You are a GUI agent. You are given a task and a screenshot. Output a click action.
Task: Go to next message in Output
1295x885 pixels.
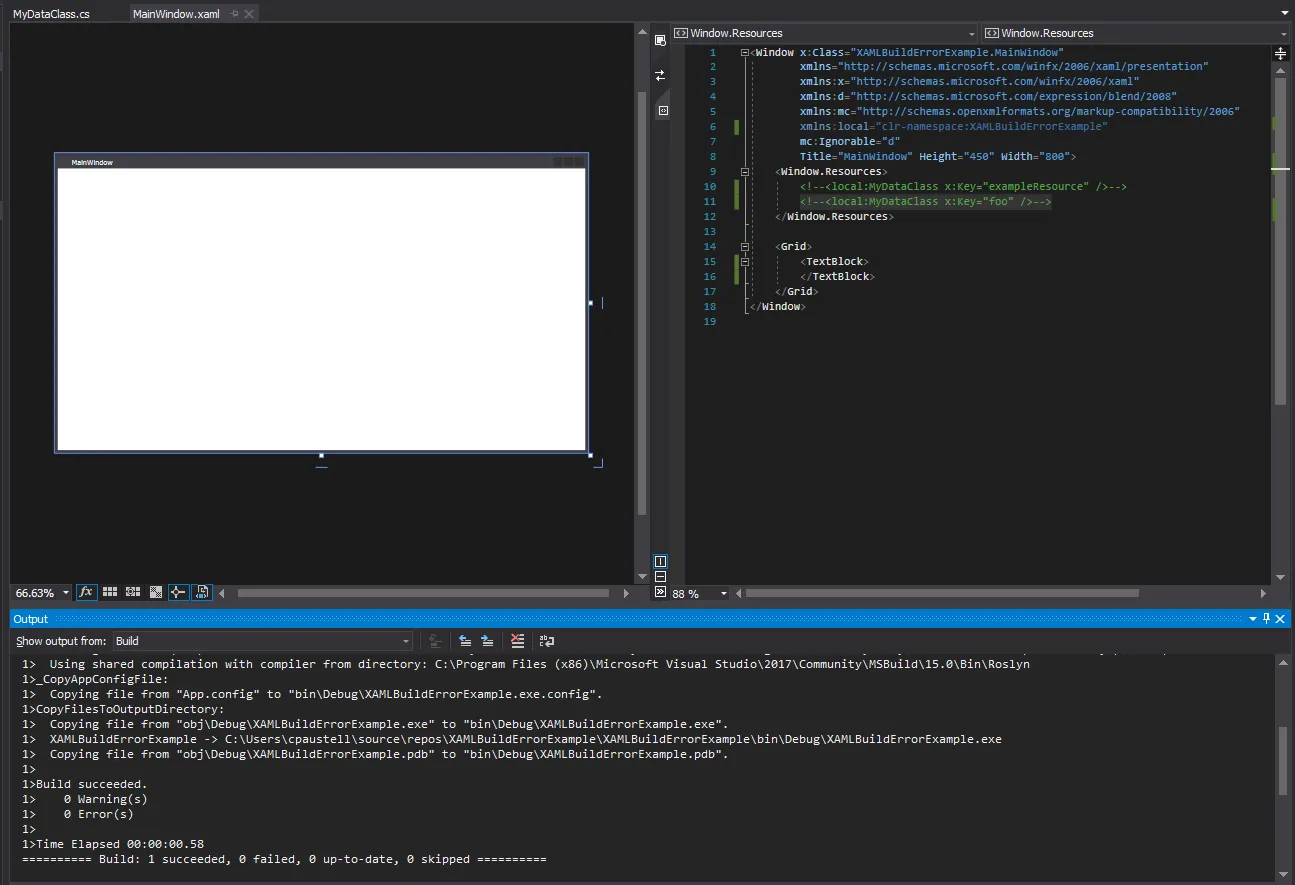click(488, 641)
